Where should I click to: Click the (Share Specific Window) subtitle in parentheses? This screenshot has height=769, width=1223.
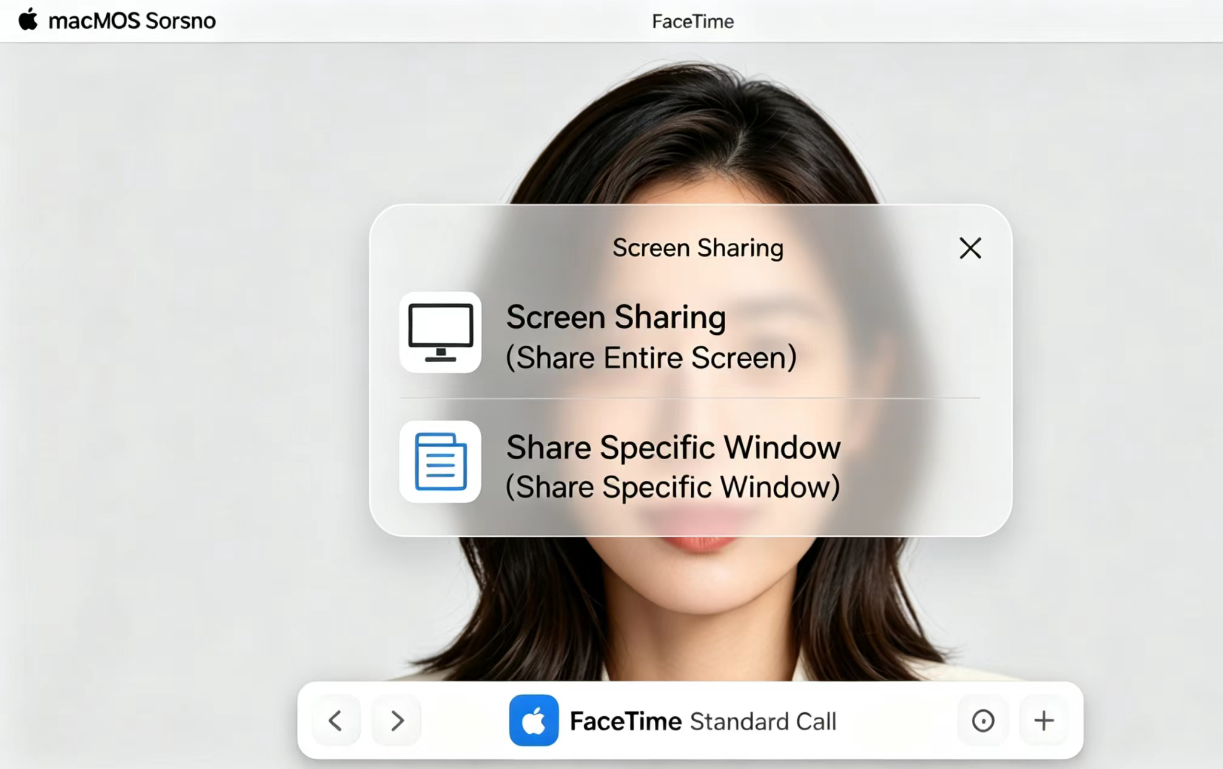[x=672, y=487]
